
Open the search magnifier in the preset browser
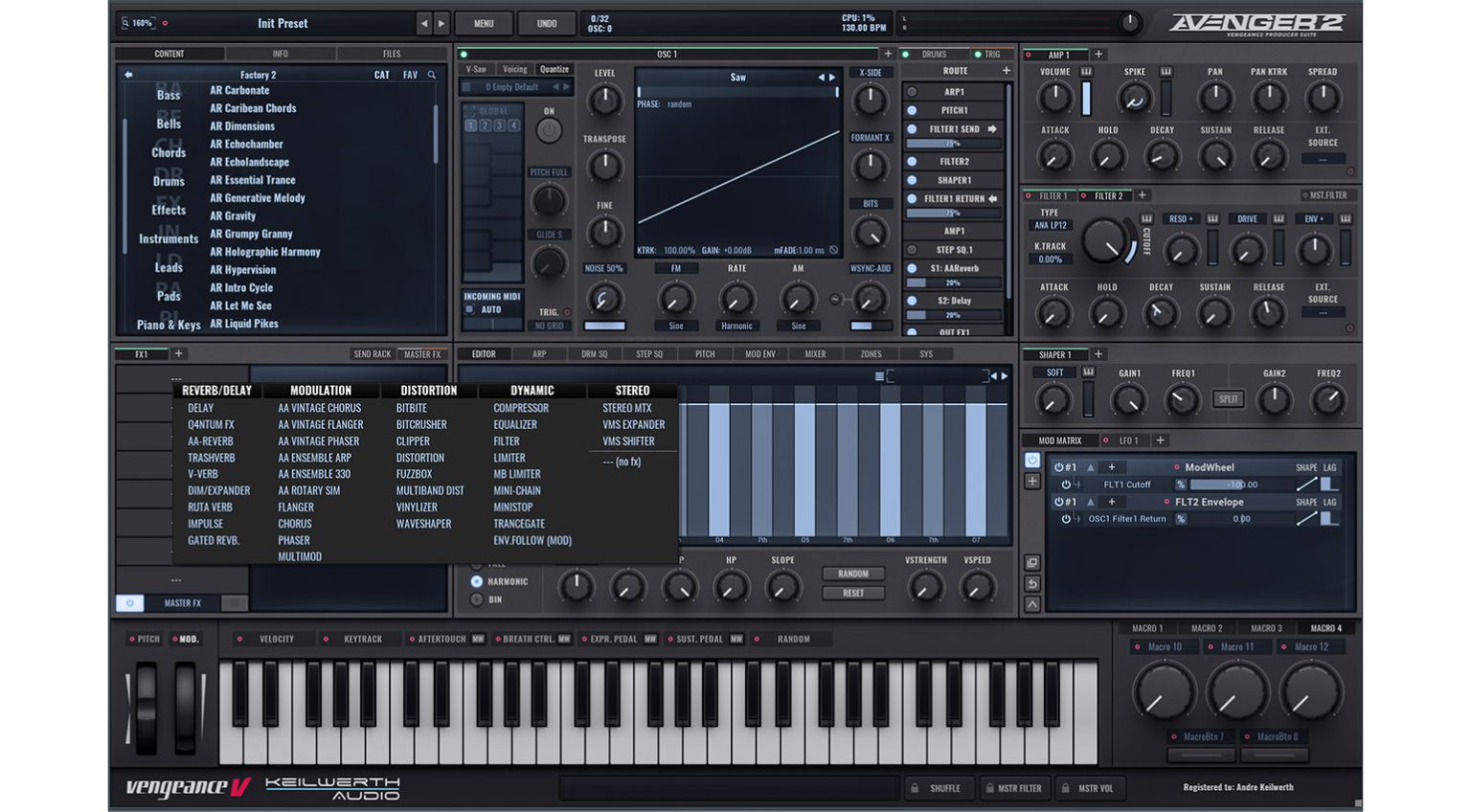(431, 74)
